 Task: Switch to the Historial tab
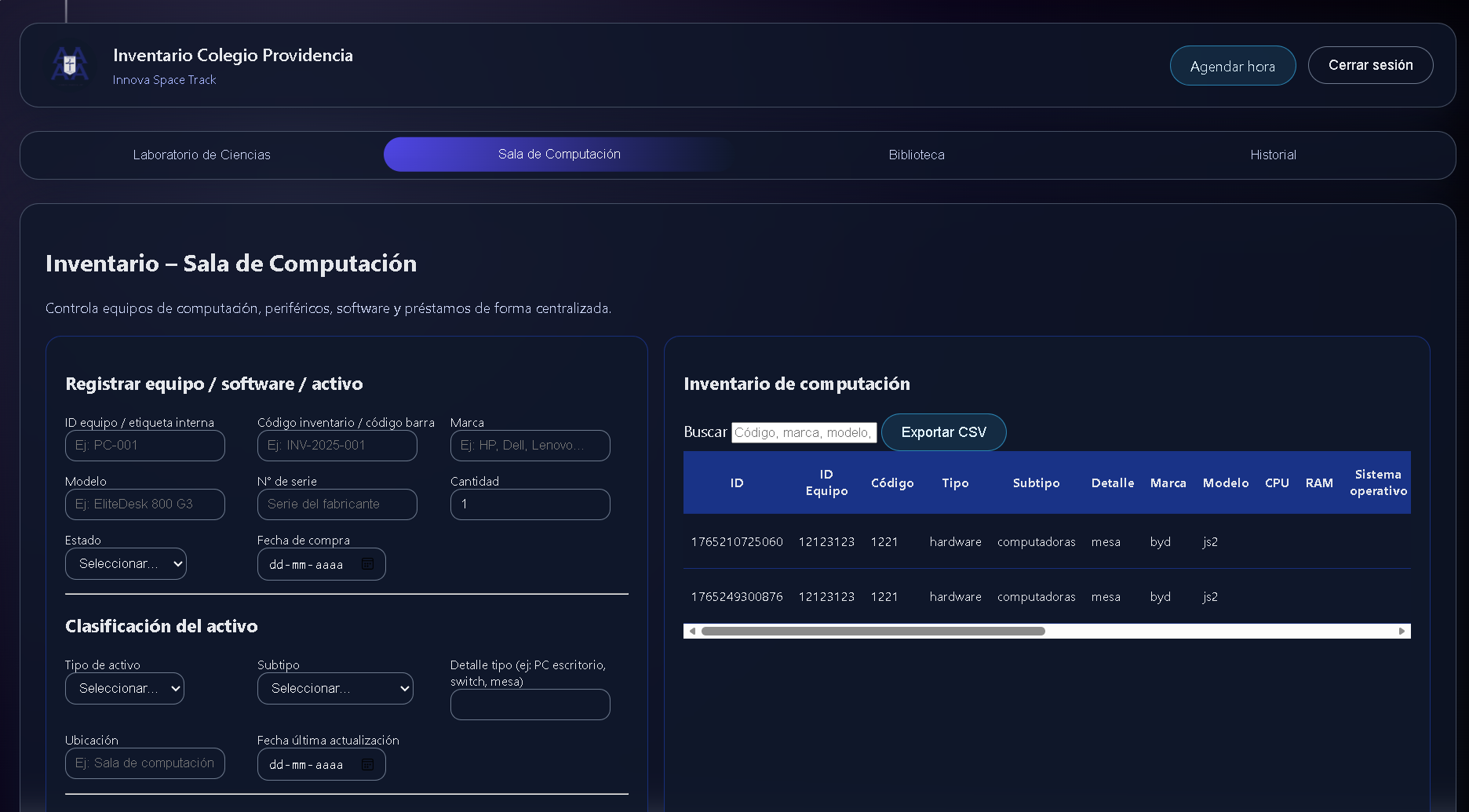tap(1273, 155)
